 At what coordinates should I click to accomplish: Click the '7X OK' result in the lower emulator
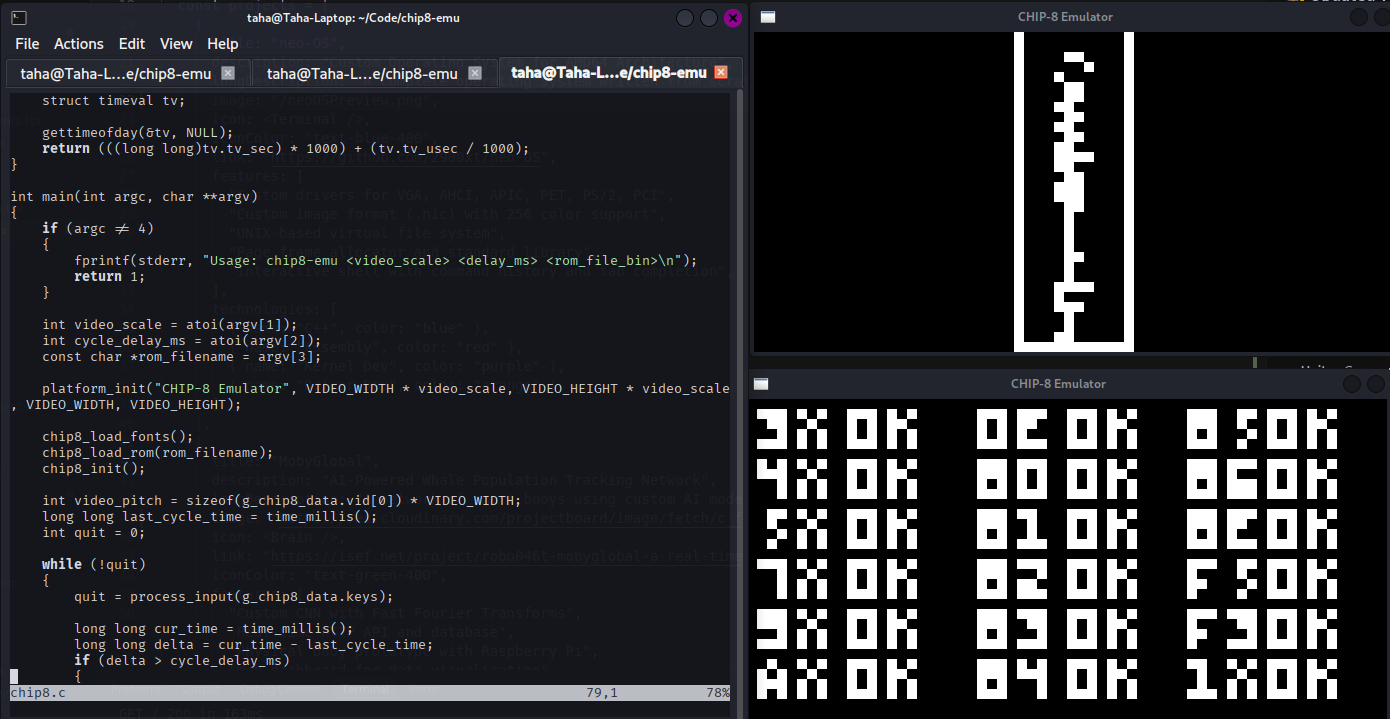pos(837,578)
